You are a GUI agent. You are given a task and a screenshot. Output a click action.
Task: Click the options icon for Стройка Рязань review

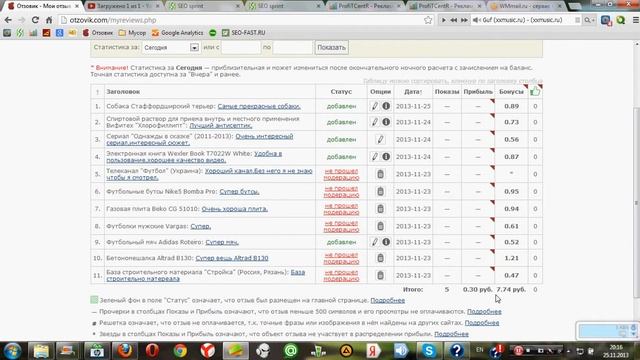[380, 275]
